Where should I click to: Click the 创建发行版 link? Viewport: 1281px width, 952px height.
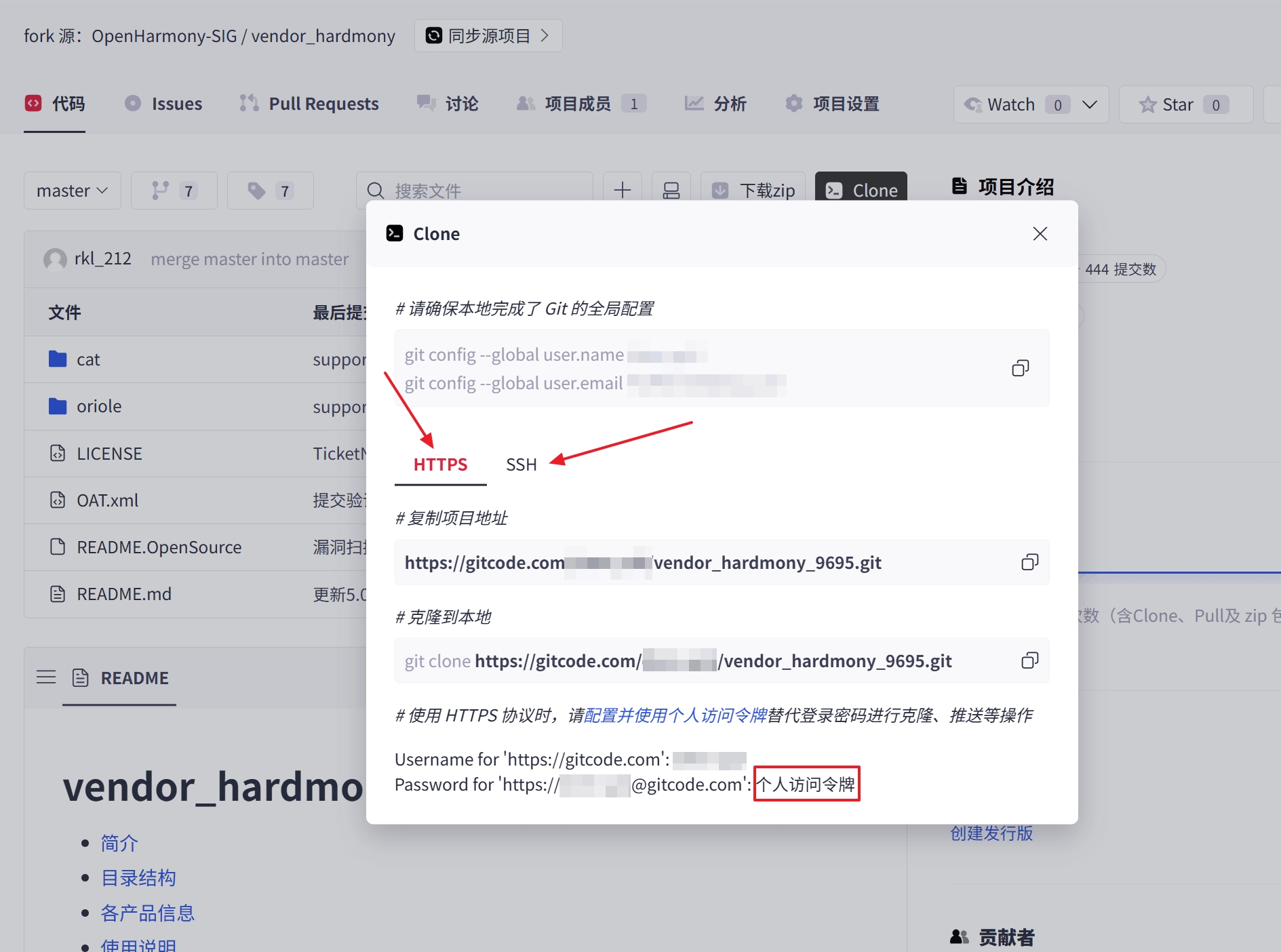coord(991,833)
